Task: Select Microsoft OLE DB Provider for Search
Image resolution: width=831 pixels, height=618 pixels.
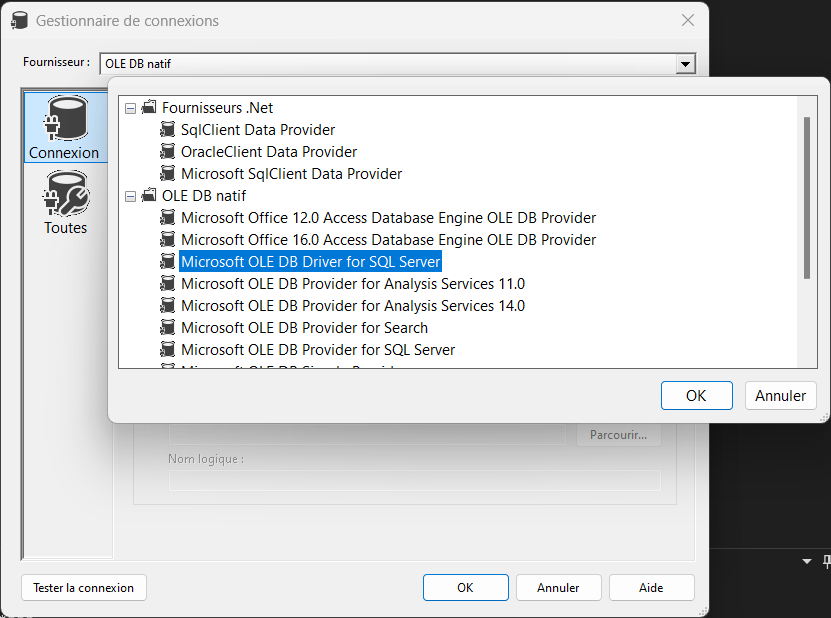Action: pos(304,328)
